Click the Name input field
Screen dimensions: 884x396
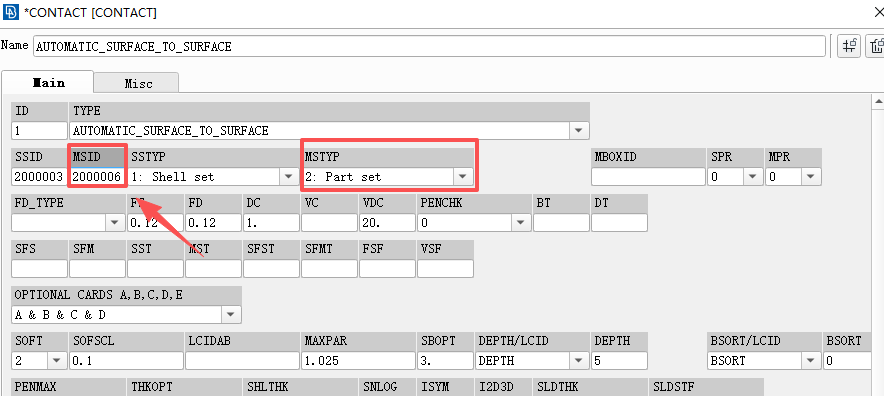tap(430, 46)
